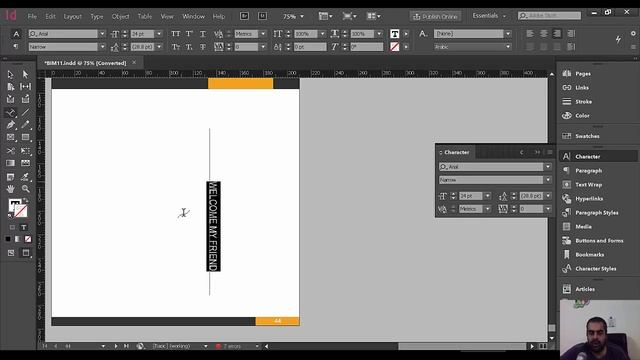Viewport: 640px width, 360px height.
Task: Select the Hand tool
Action: 10,189
